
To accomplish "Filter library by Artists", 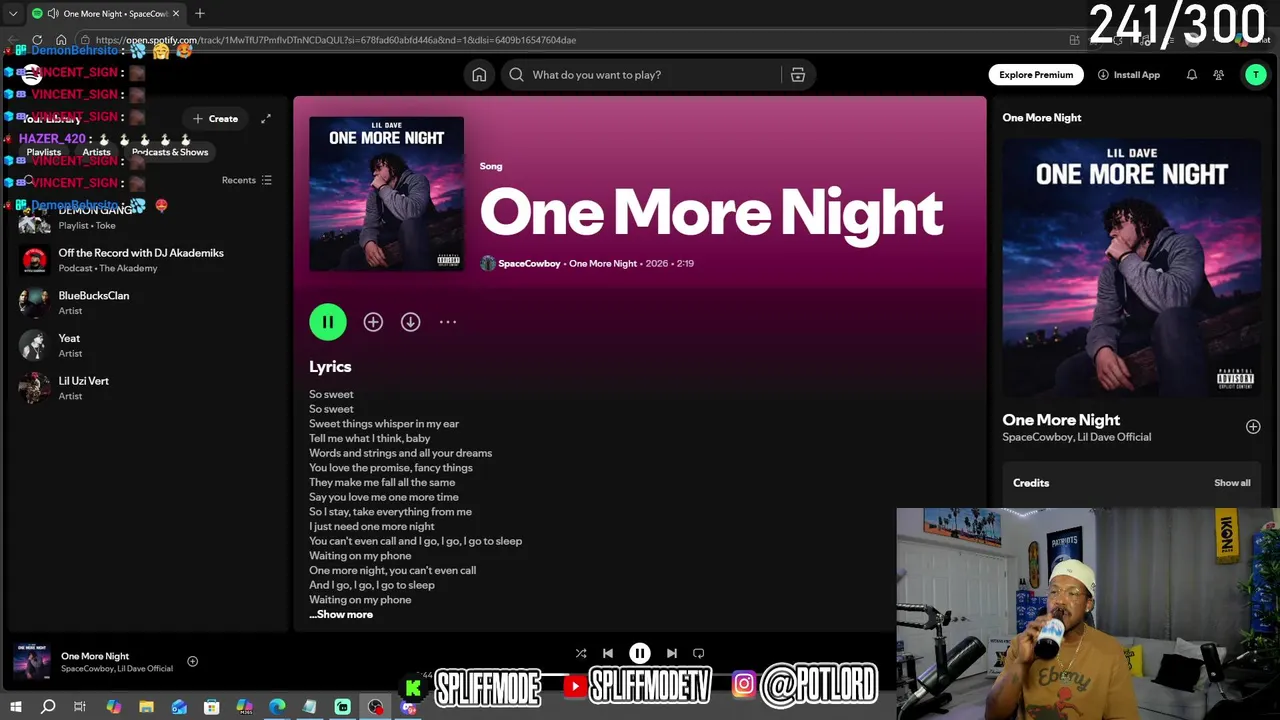I will [x=96, y=152].
